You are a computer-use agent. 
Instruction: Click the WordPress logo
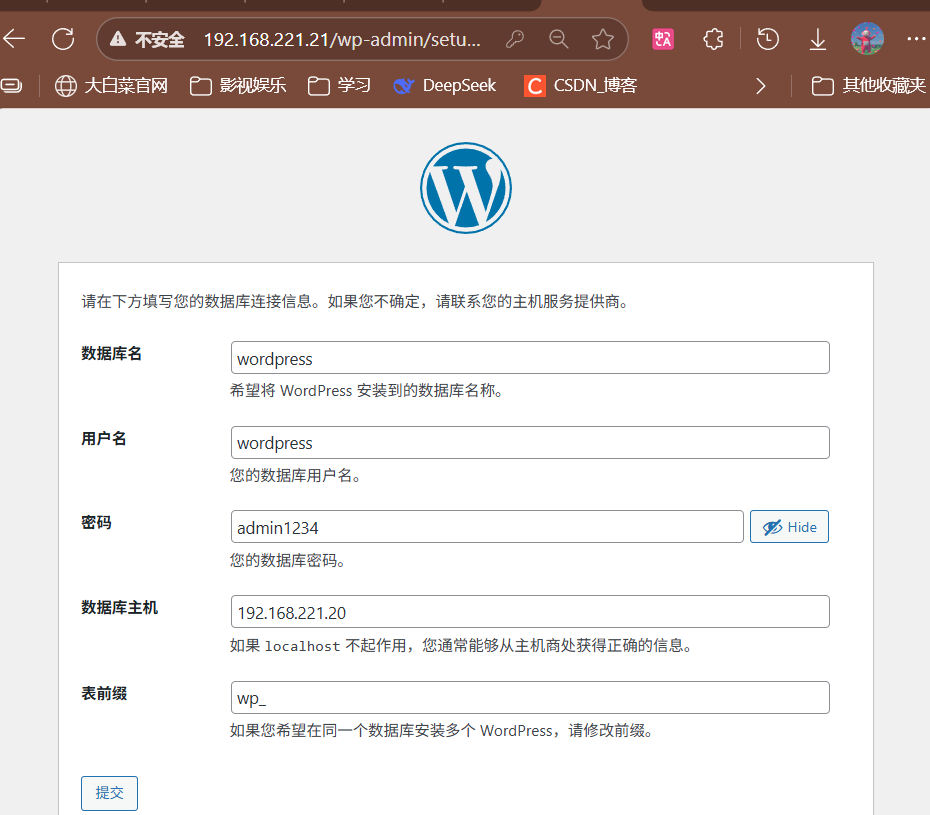466,187
